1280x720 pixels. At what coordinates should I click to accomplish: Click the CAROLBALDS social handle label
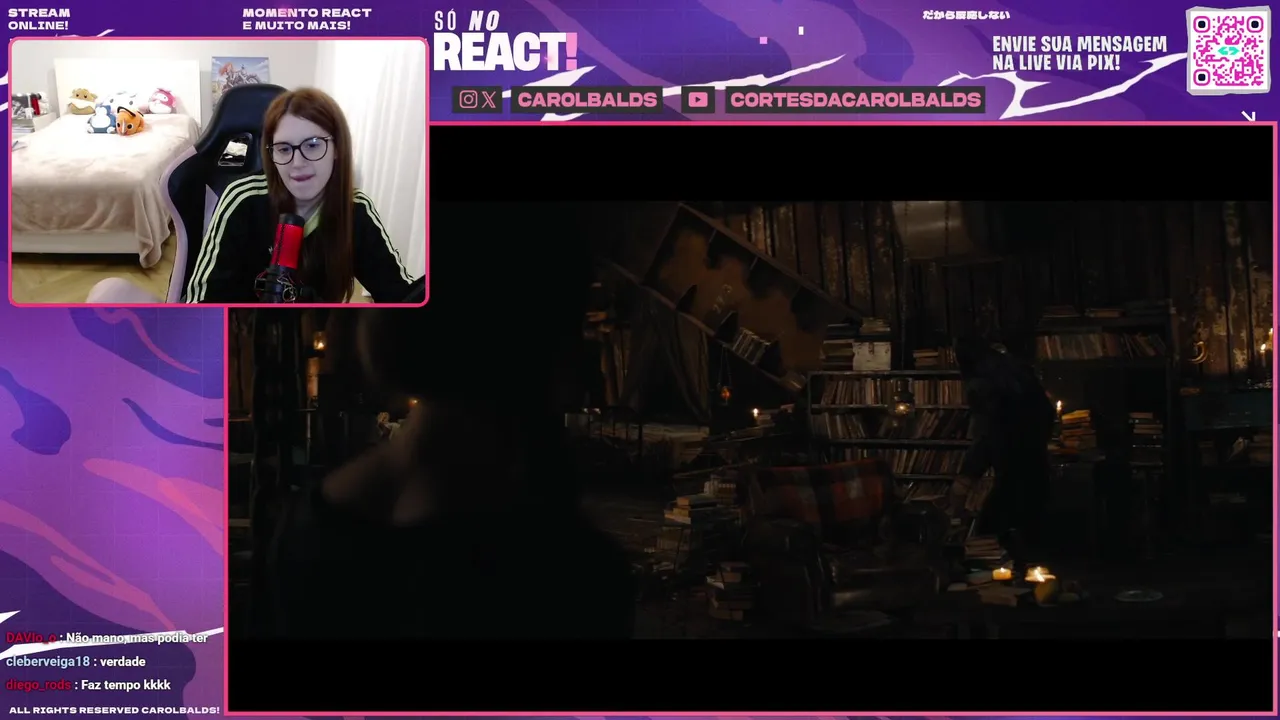587,99
